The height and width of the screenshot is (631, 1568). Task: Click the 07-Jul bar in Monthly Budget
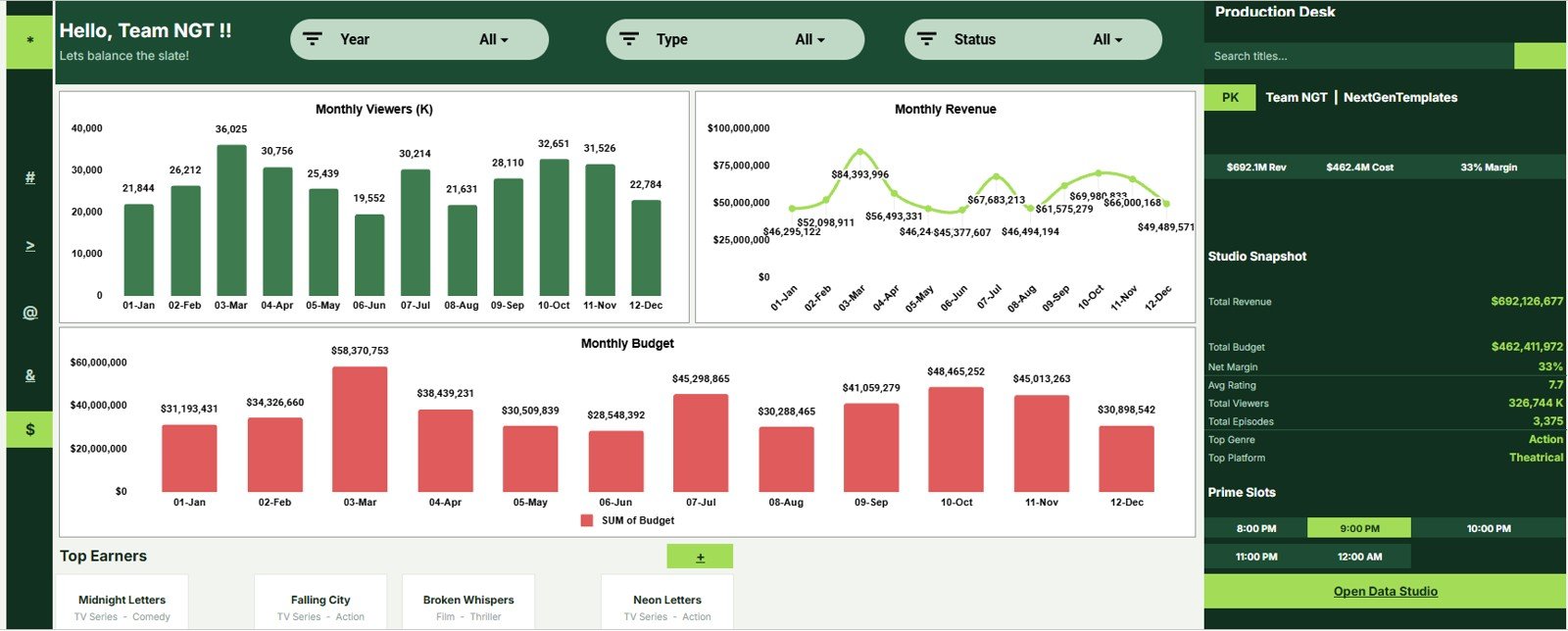pos(701,443)
